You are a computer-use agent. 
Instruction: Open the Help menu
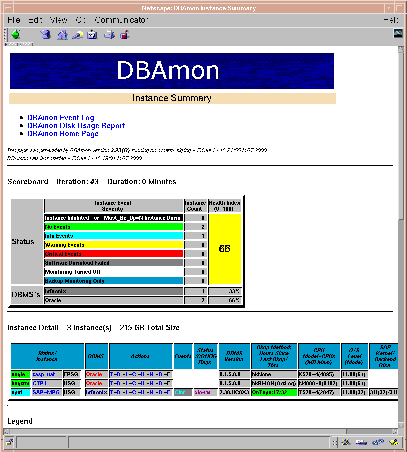point(391,20)
